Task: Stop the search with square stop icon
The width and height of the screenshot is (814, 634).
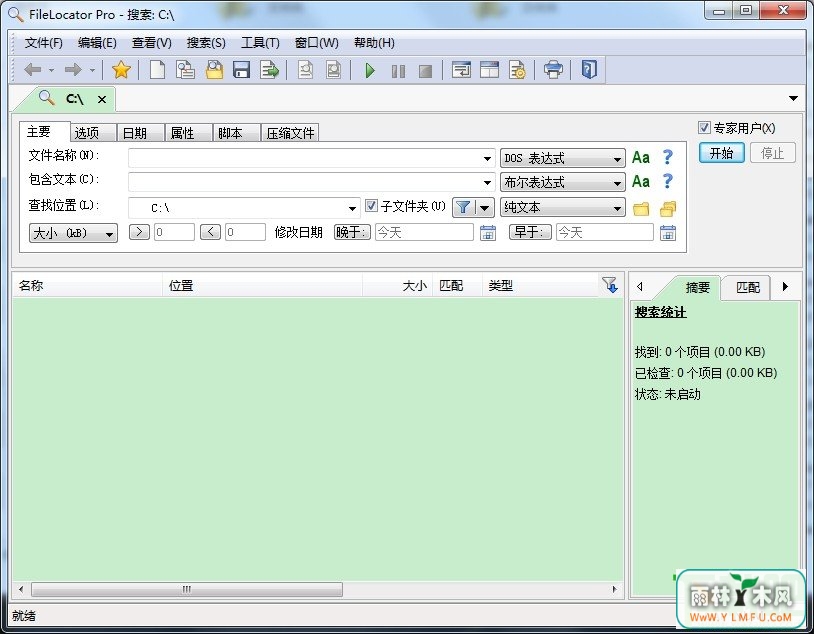Action: pyautogui.click(x=426, y=71)
